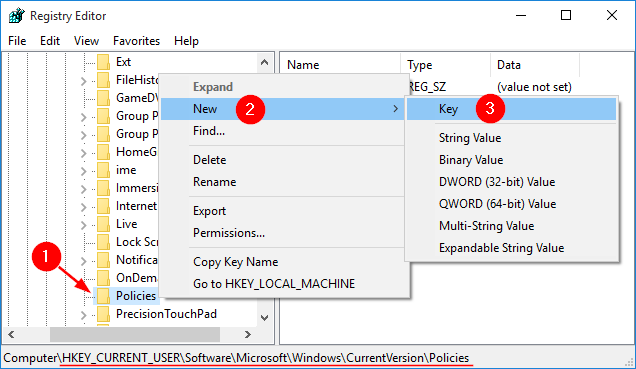Maximize the Registry Editor window
Screen dimensions: 636x369
[x=566, y=16]
